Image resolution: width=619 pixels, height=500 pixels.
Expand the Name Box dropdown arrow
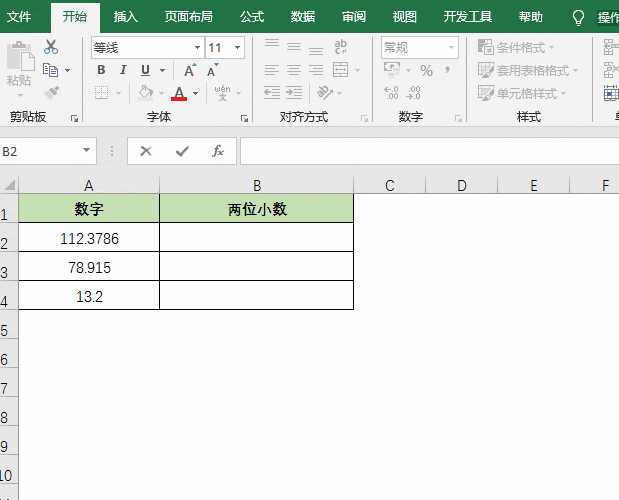pos(86,150)
